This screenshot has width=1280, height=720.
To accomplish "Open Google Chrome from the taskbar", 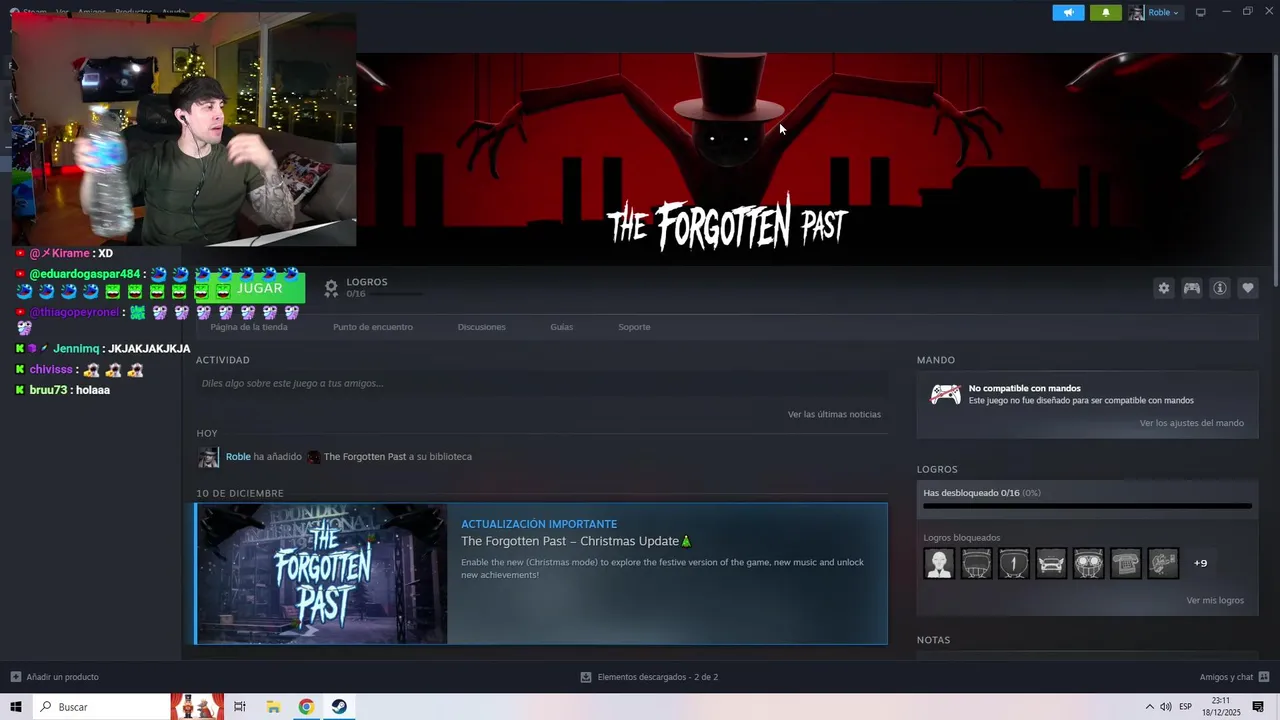I will (x=306, y=707).
